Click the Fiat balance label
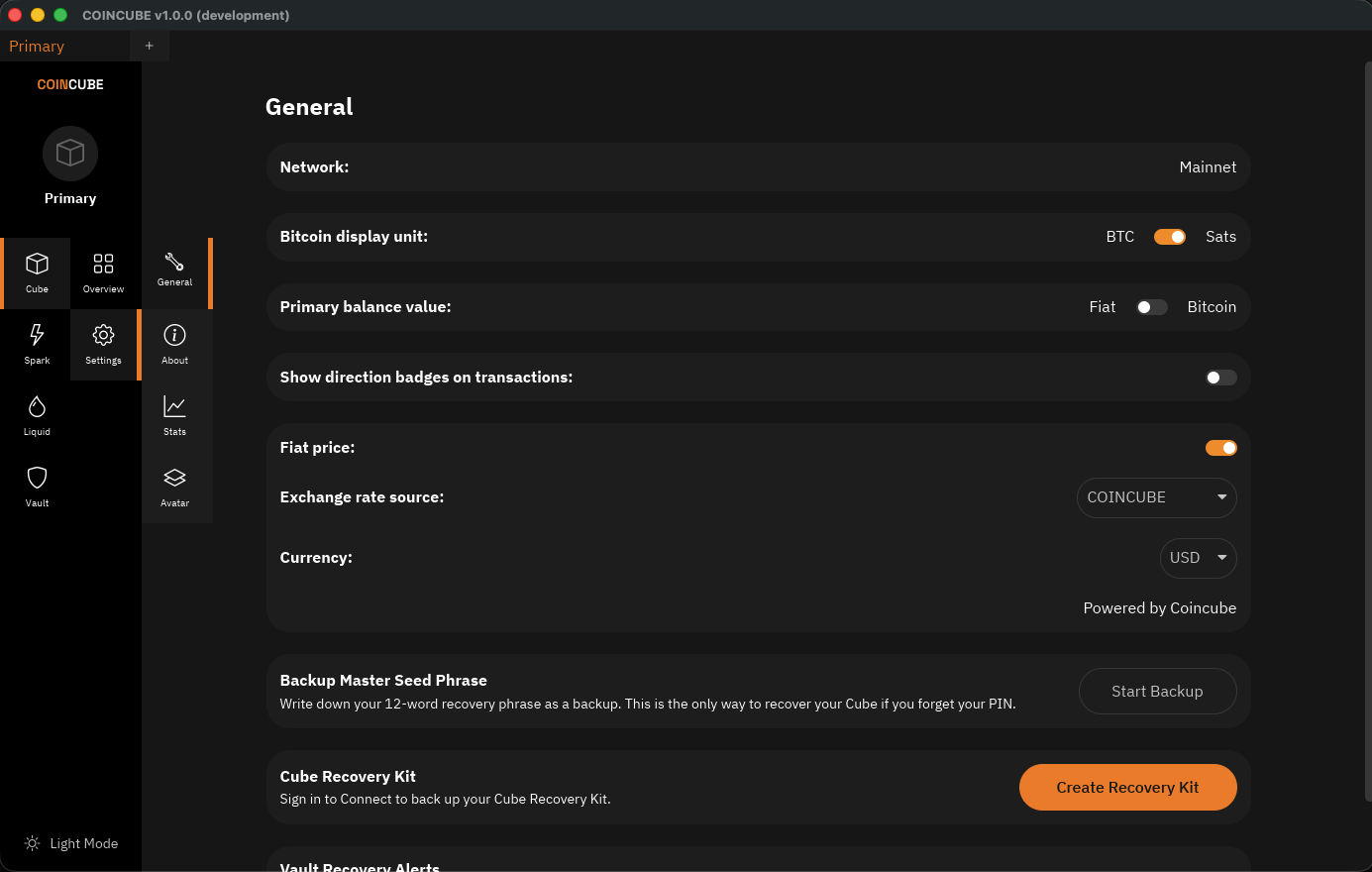The height and width of the screenshot is (872, 1372). point(1103,307)
